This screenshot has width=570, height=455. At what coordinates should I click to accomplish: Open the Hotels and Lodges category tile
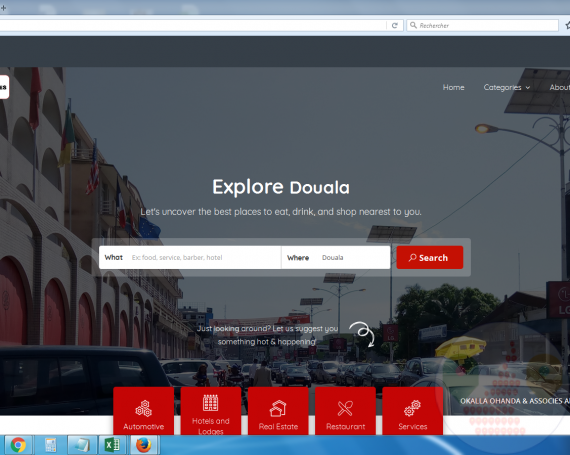click(x=211, y=411)
